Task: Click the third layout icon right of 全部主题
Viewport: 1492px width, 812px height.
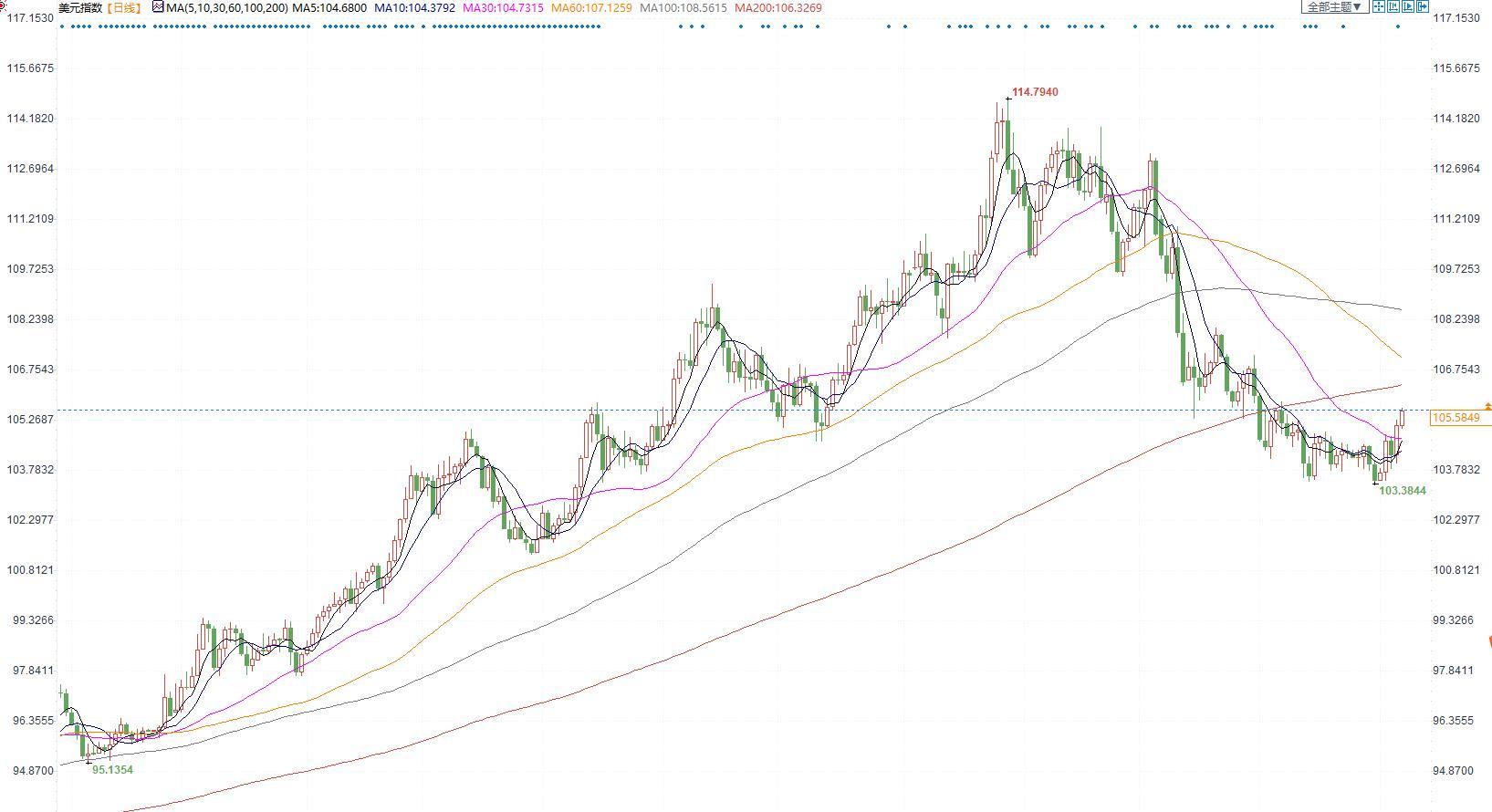Action: coord(1408,6)
